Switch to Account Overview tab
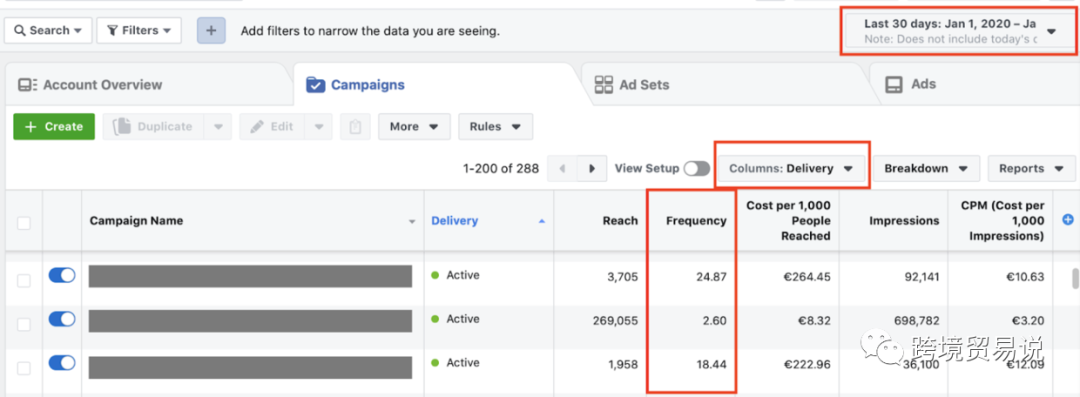1080x397 pixels. click(90, 85)
